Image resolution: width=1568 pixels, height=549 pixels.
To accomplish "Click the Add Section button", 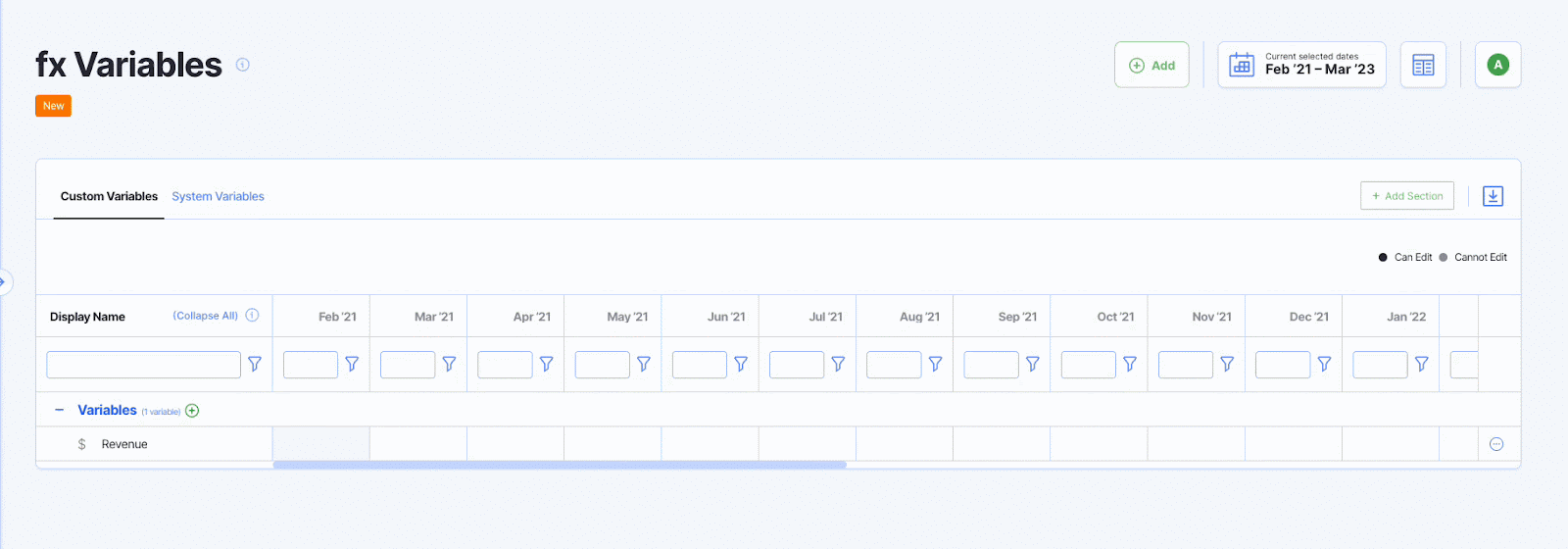I will 1406,196.
